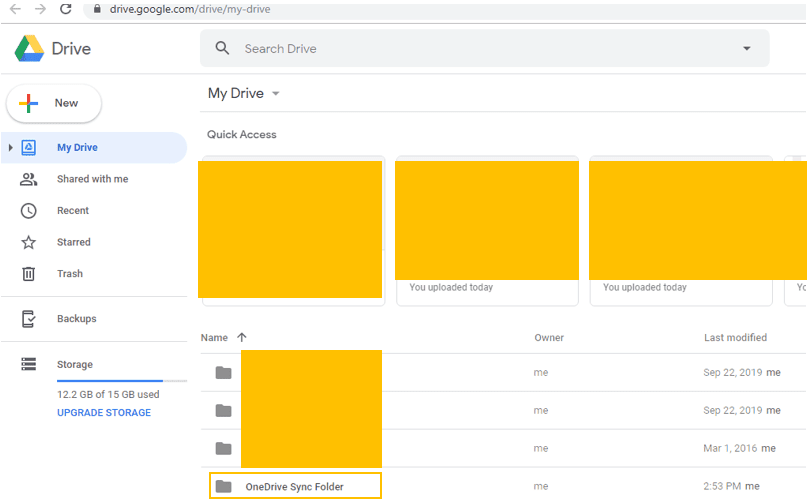Click the Last modified column header
This screenshot has height=504, width=809.
(735, 337)
